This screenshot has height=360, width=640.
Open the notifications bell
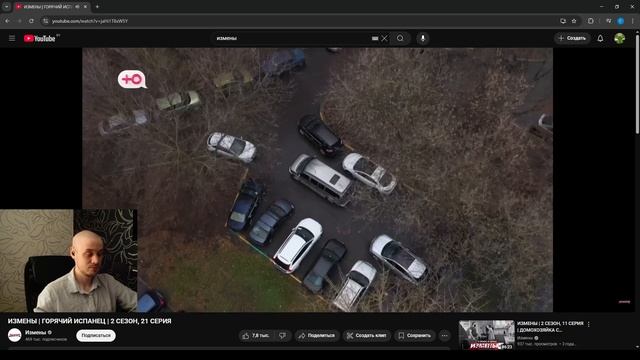click(x=600, y=38)
